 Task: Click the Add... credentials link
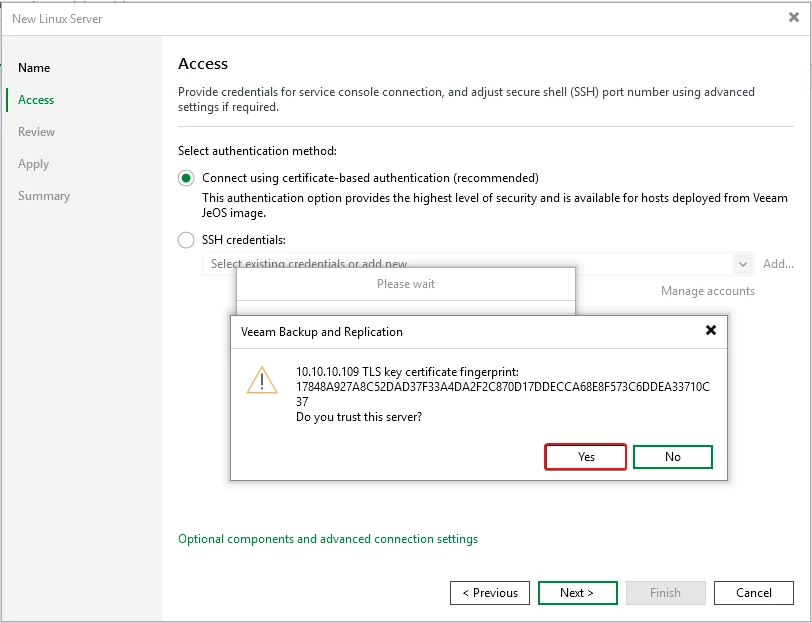(x=778, y=264)
